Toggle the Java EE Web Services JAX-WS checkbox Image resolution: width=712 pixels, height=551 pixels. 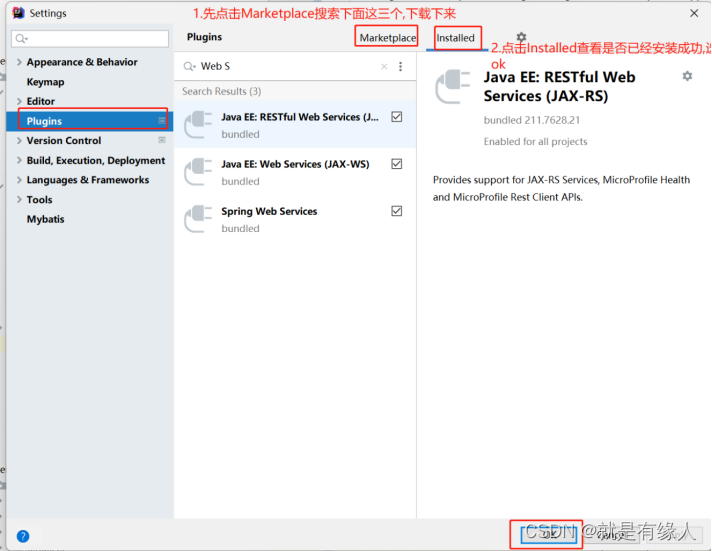(x=396, y=164)
